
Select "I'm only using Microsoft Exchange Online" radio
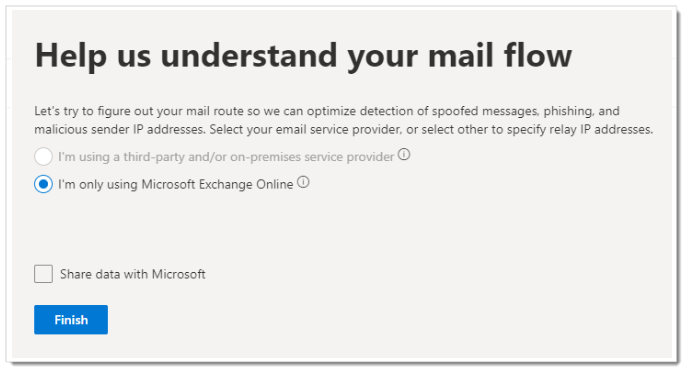point(43,184)
